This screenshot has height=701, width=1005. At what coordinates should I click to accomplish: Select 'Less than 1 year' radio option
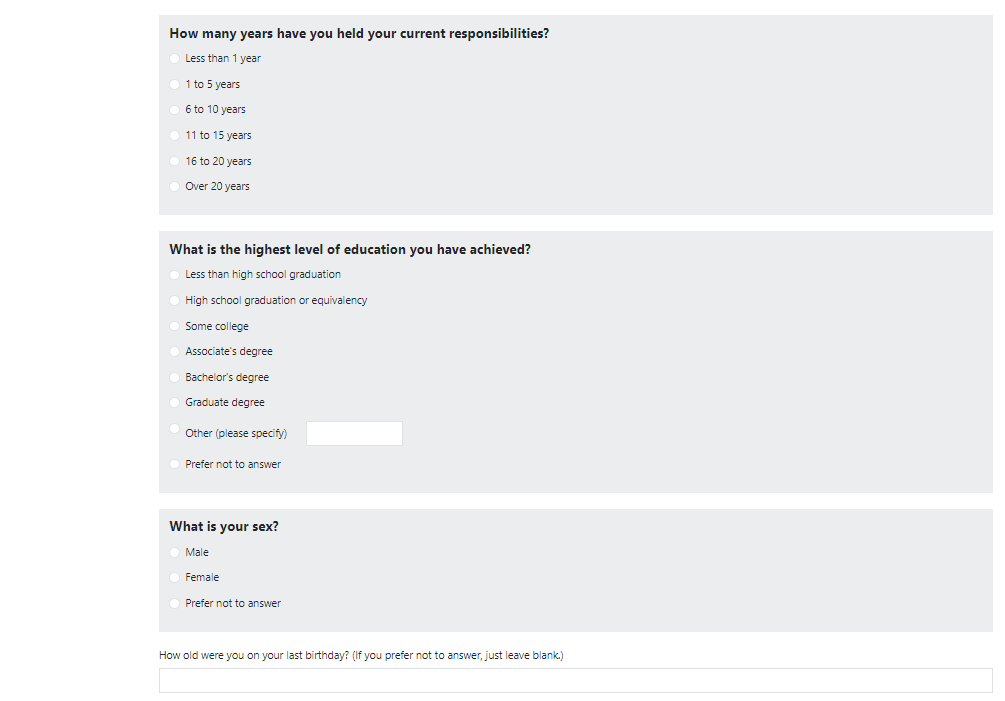click(175, 59)
